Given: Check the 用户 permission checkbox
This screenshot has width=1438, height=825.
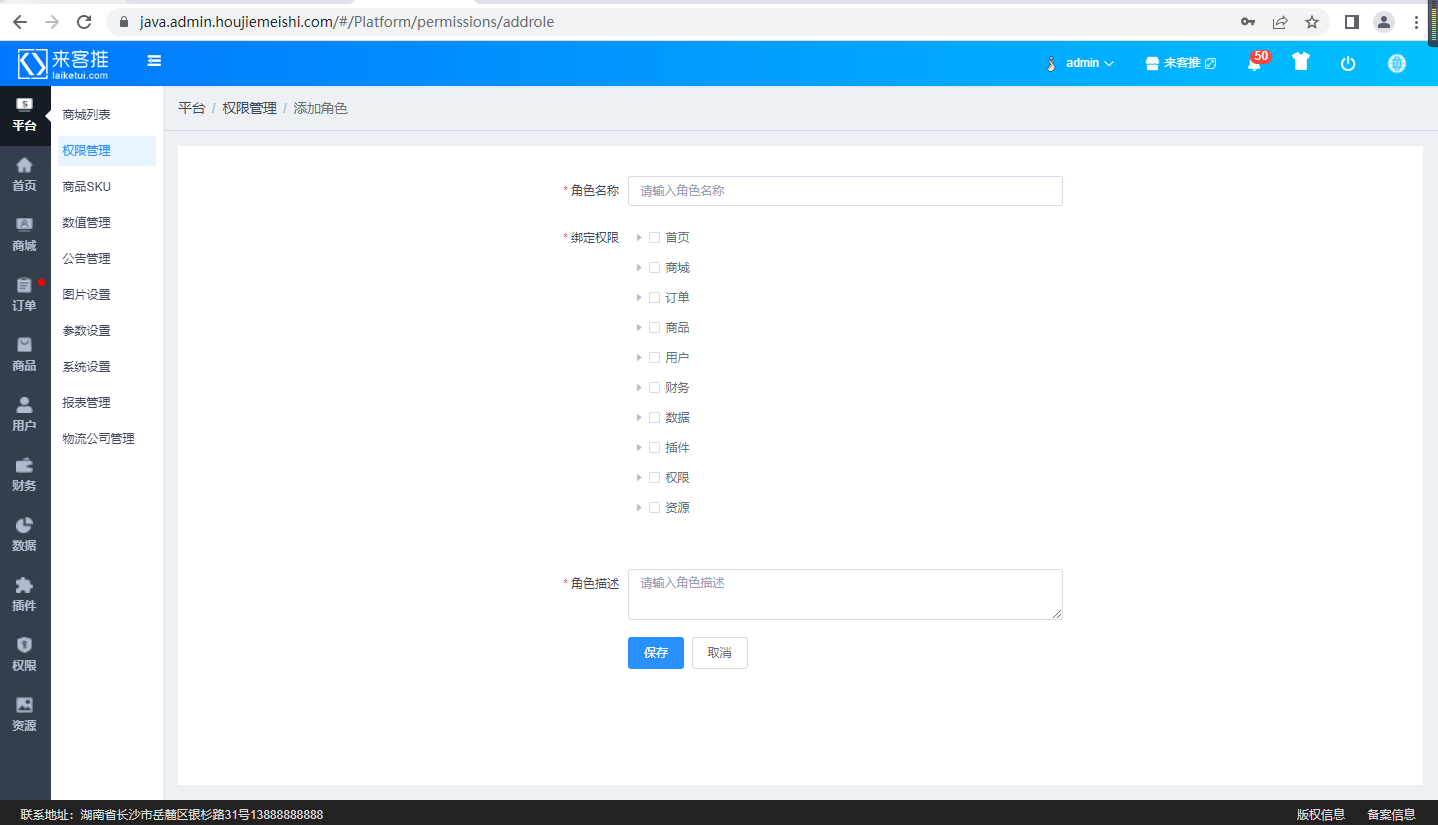Looking at the screenshot, I should (x=654, y=357).
